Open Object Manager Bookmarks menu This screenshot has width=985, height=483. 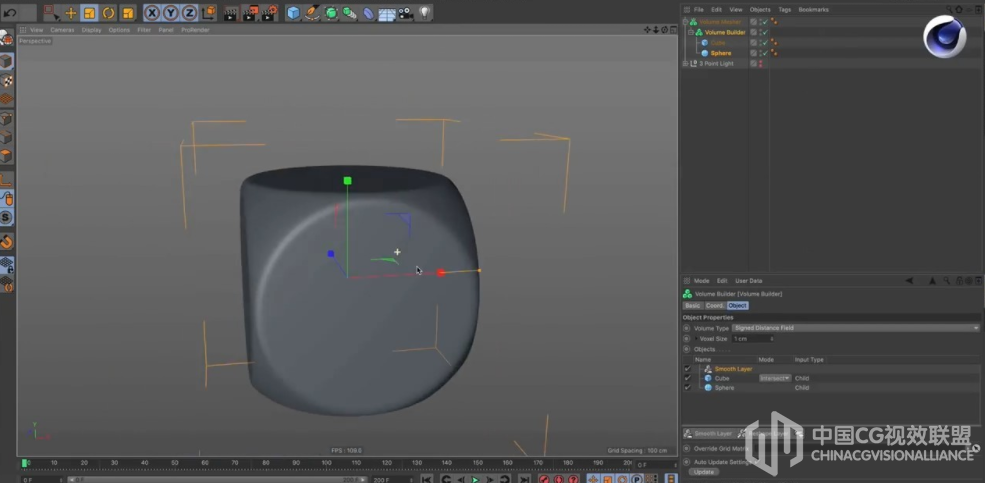(814, 9)
